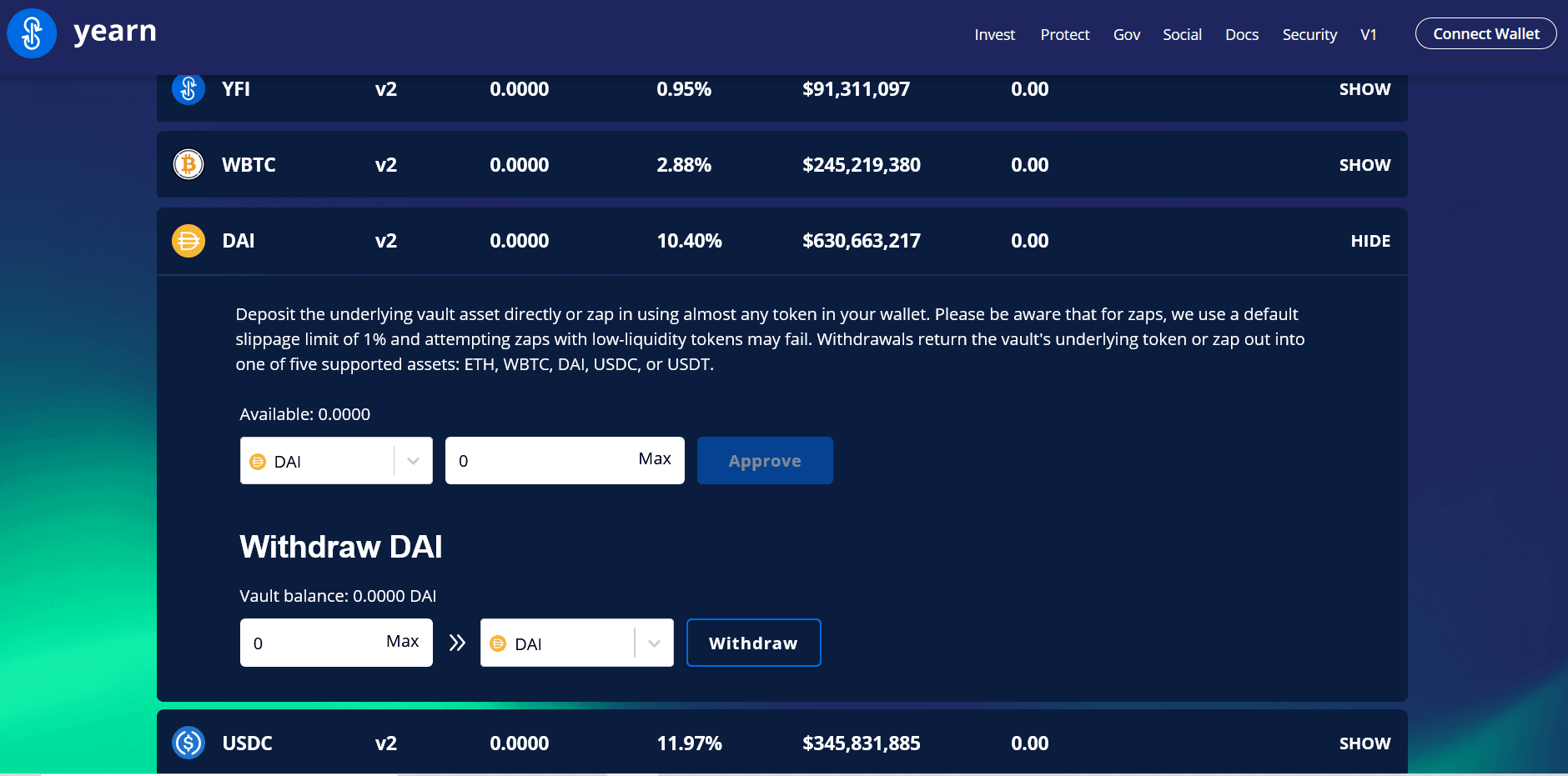
Task: Click Max in the deposit amount field
Action: tap(655, 459)
